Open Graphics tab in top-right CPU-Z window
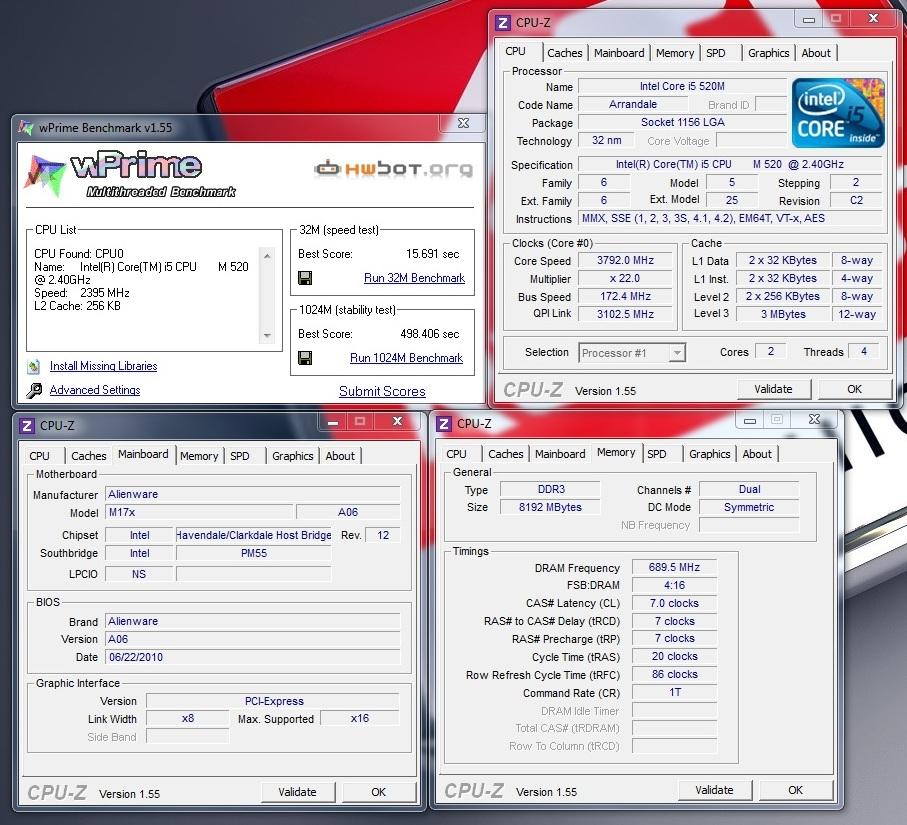907x825 pixels. pyautogui.click(x=768, y=53)
